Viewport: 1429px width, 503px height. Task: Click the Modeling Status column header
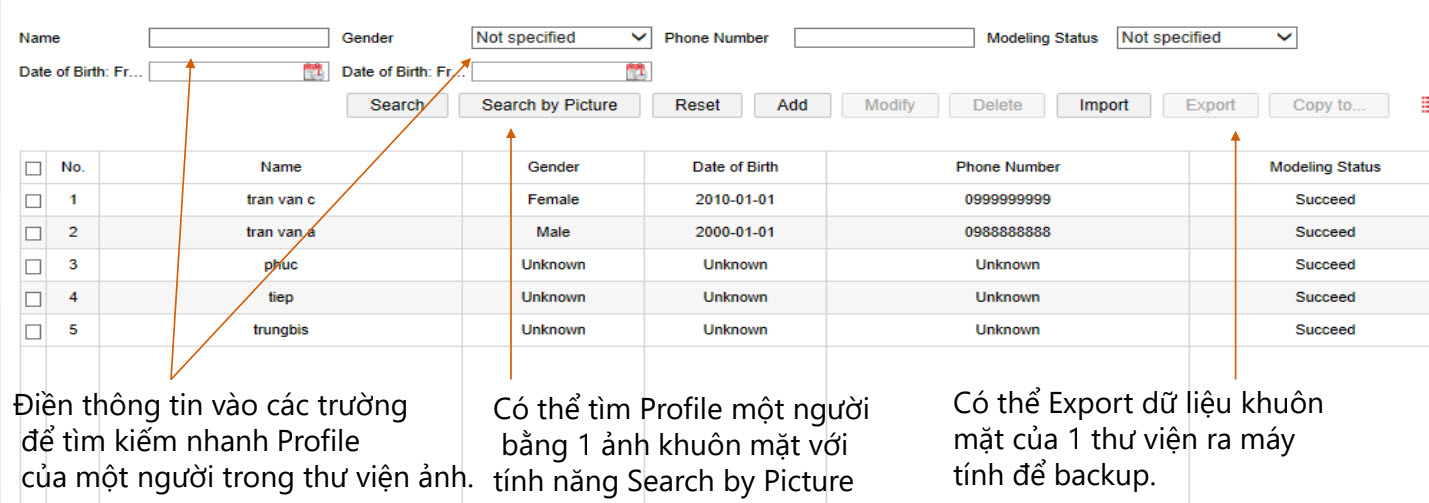pyautogui.click(x=1324, y=167)
